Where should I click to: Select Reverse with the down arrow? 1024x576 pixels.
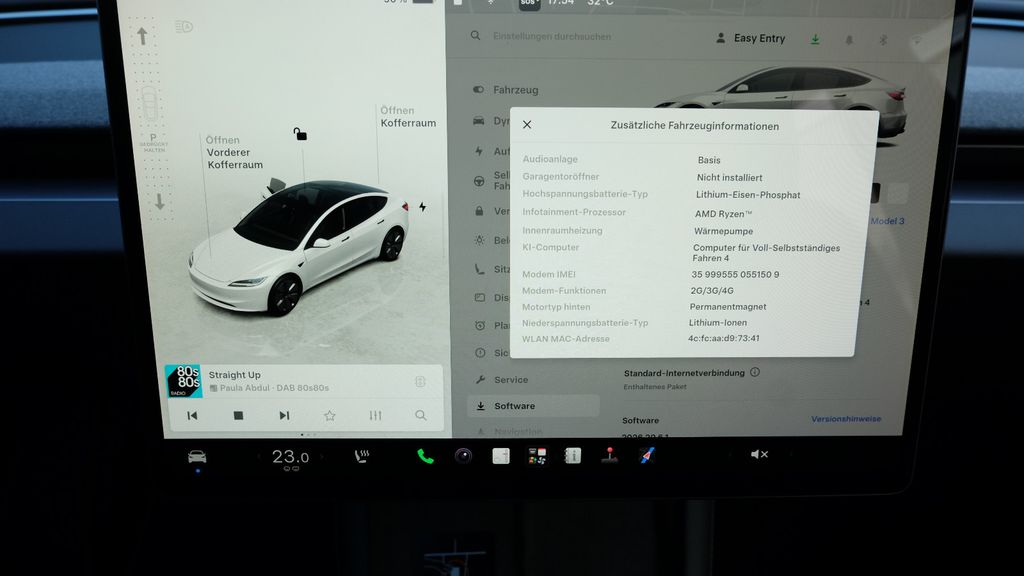(x=160, y=202)
